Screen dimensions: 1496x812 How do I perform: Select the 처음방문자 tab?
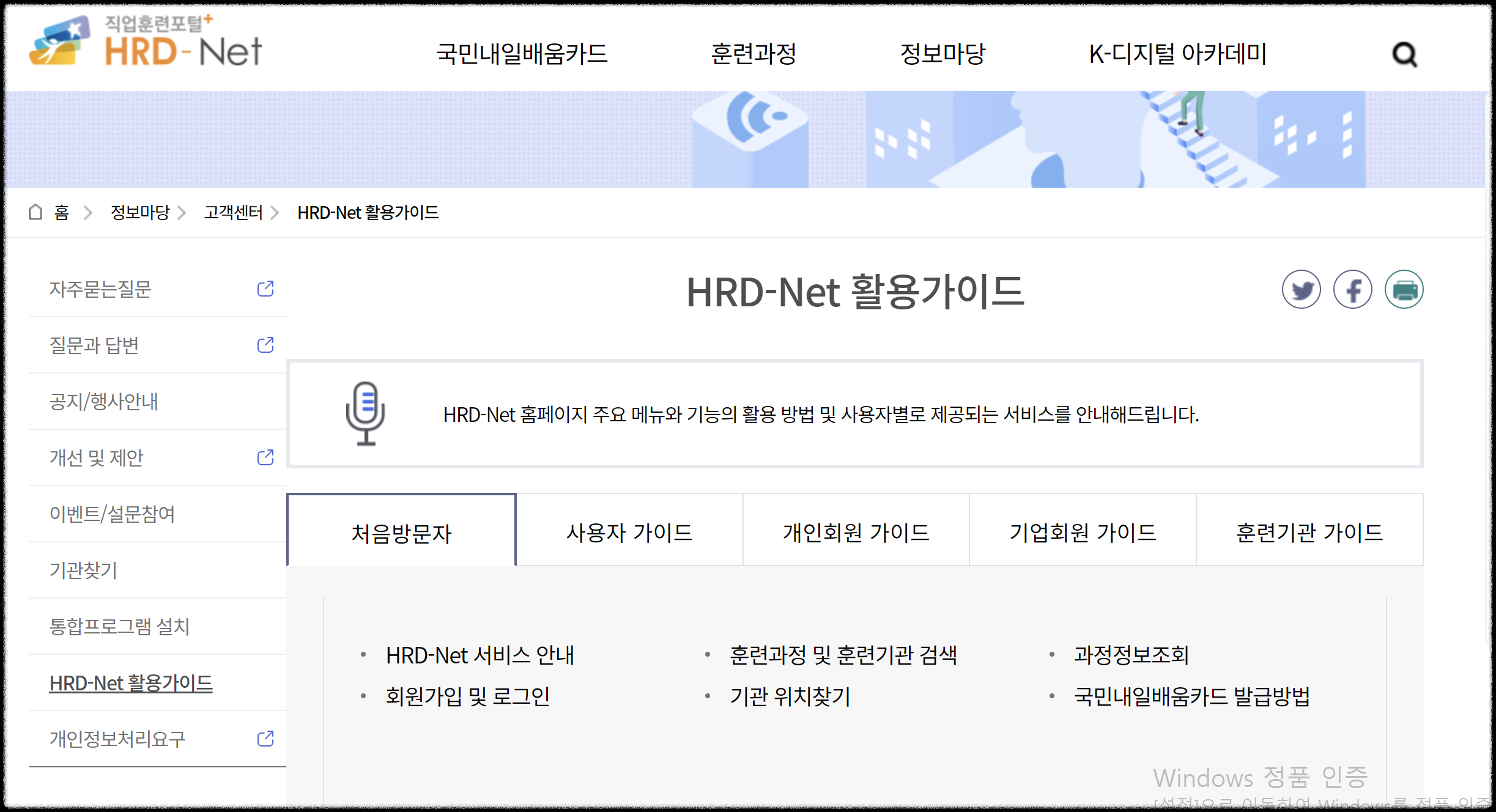pos(401,530)
